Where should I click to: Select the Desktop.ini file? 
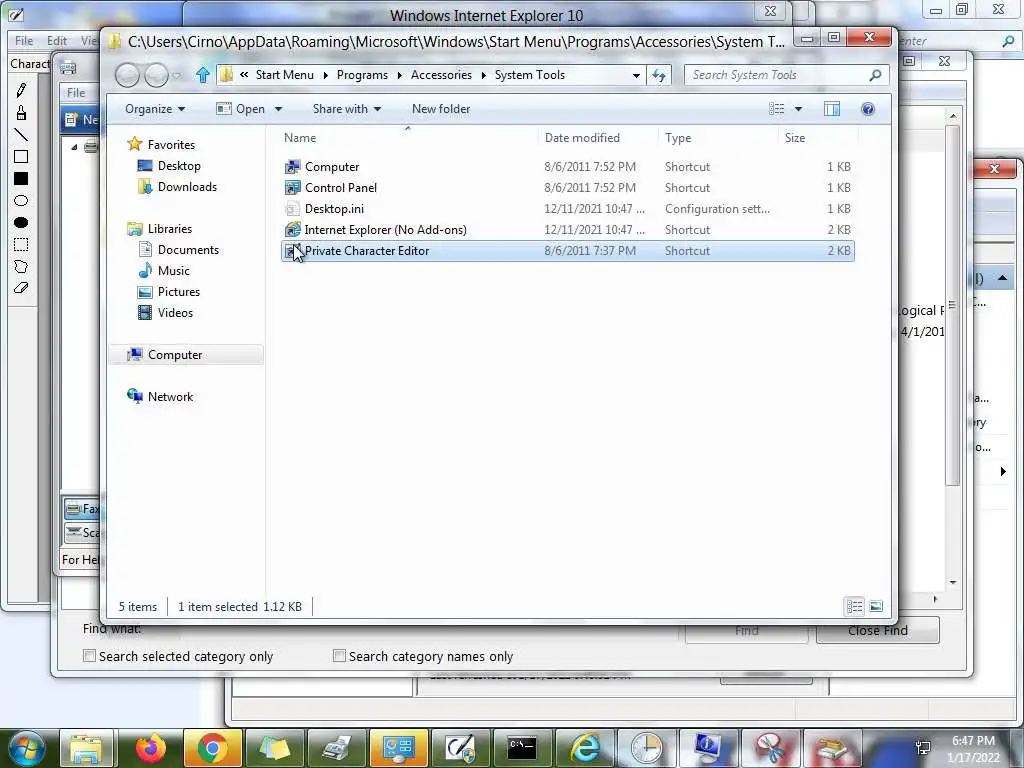click(x=568, y=208)
